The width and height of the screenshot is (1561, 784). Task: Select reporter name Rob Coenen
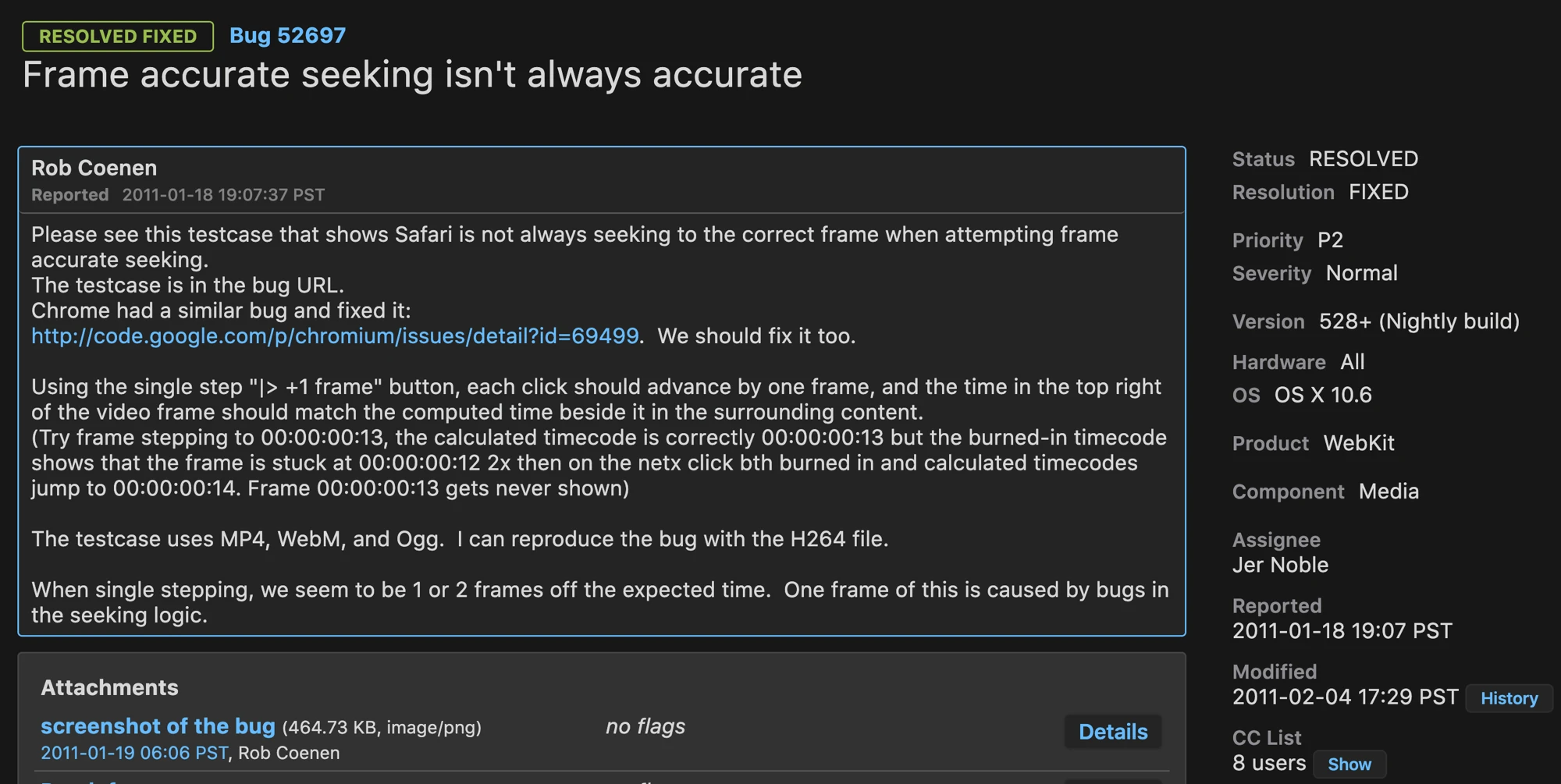[x=94, y=168]
